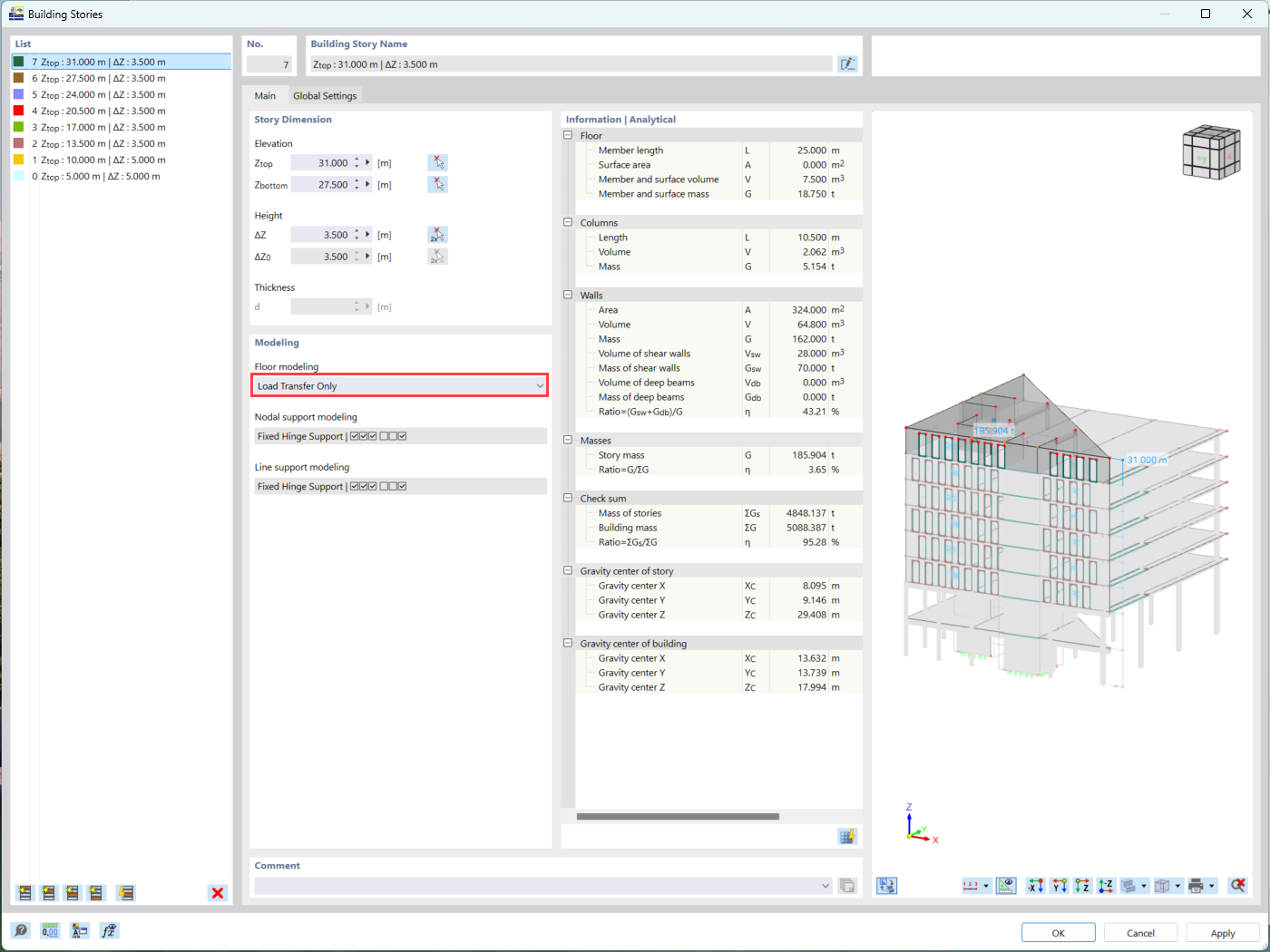Click the printer icon in the view toolbar
This screenshot has height=952, width=1270.
(x=1197, y=886)
